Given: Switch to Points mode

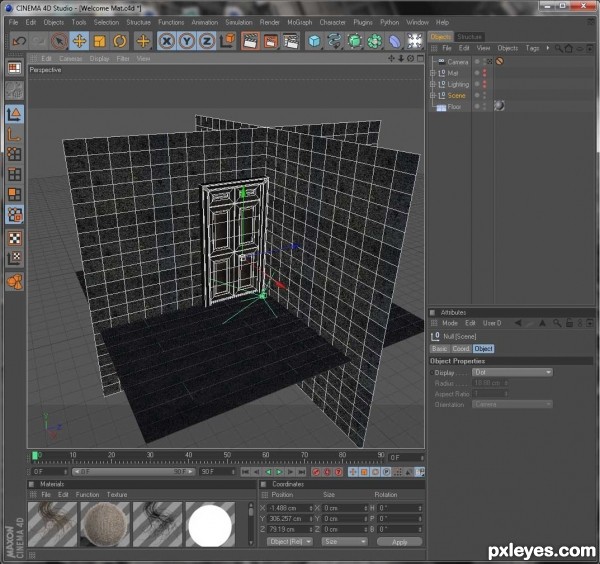Looking at the screenshot, I should [15, 154].
